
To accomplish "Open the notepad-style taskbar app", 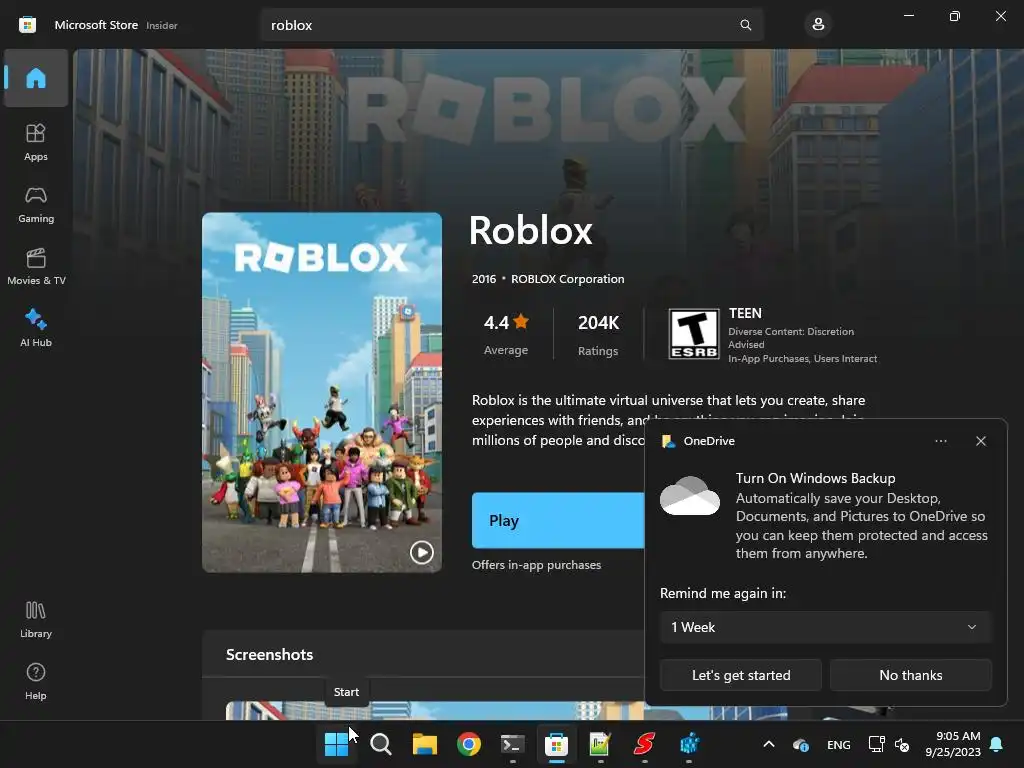I will pyautogui.click(x=600, y=744).
